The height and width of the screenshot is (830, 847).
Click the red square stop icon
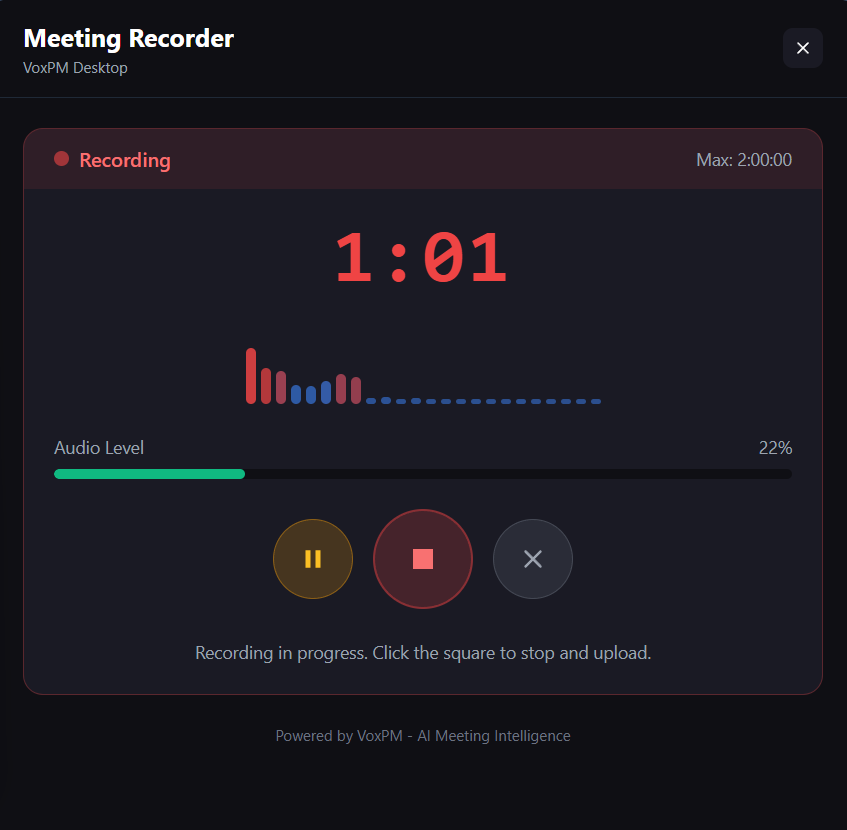coord(423,558)
